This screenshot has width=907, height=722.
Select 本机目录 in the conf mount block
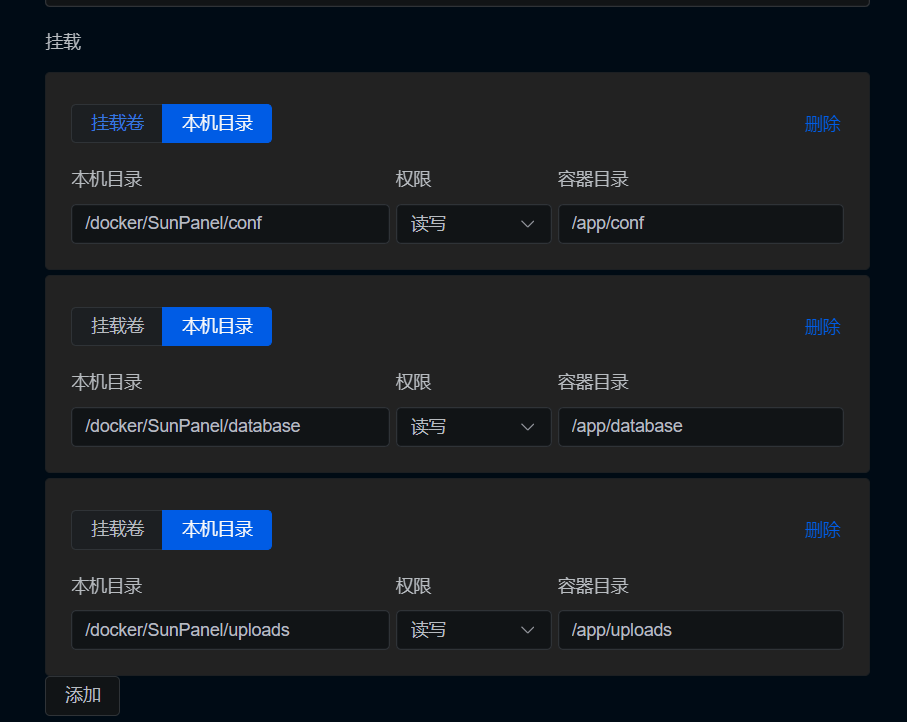pos(217,123)
